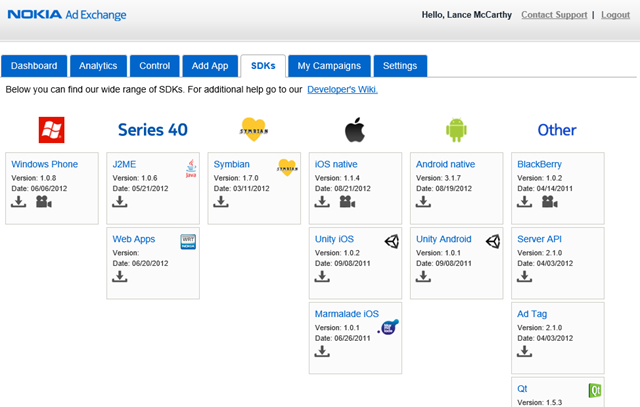640x407 pixels.
Task: Open the Server API title link
Action: pos(539,239)
